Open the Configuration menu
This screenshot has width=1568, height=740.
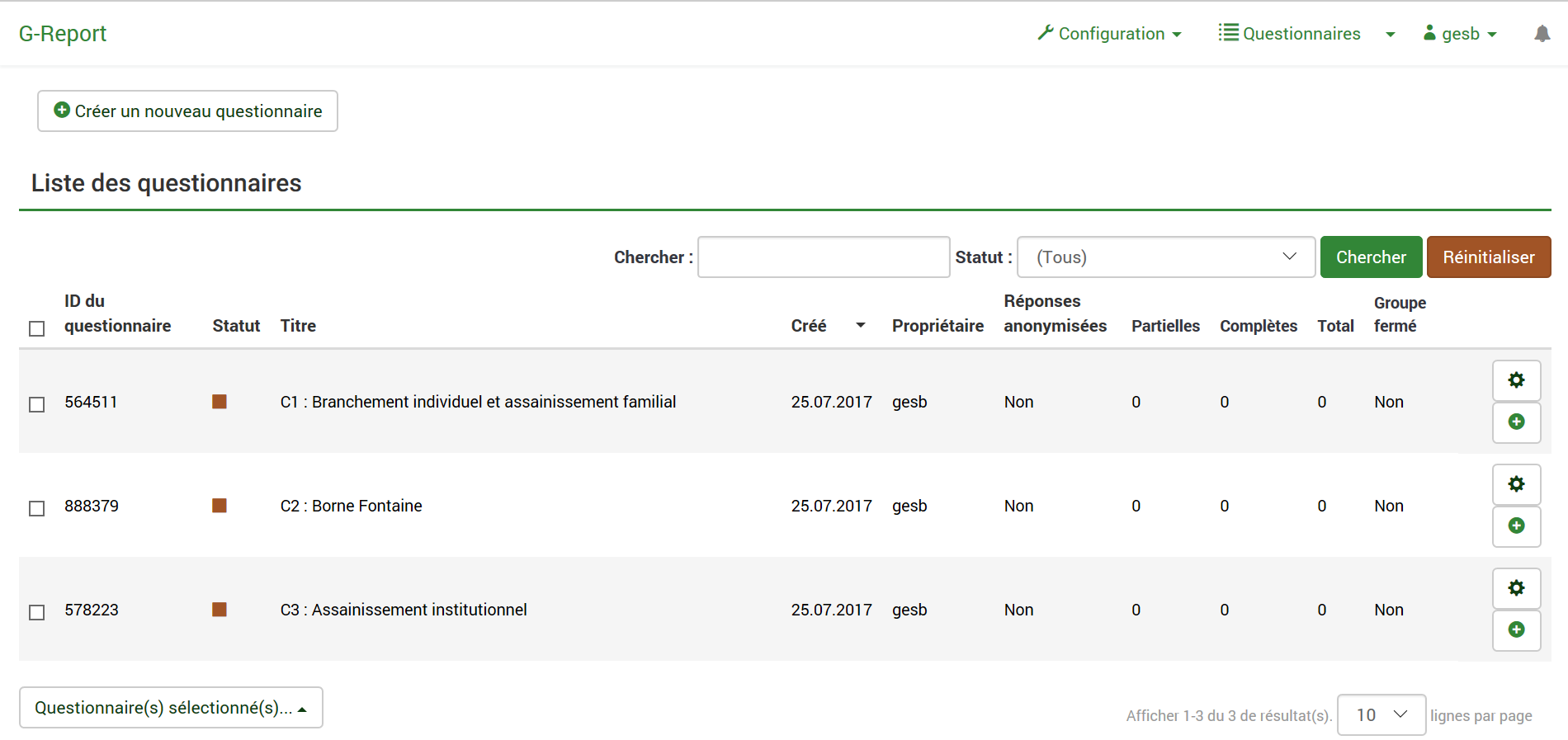coord(1109,34)
